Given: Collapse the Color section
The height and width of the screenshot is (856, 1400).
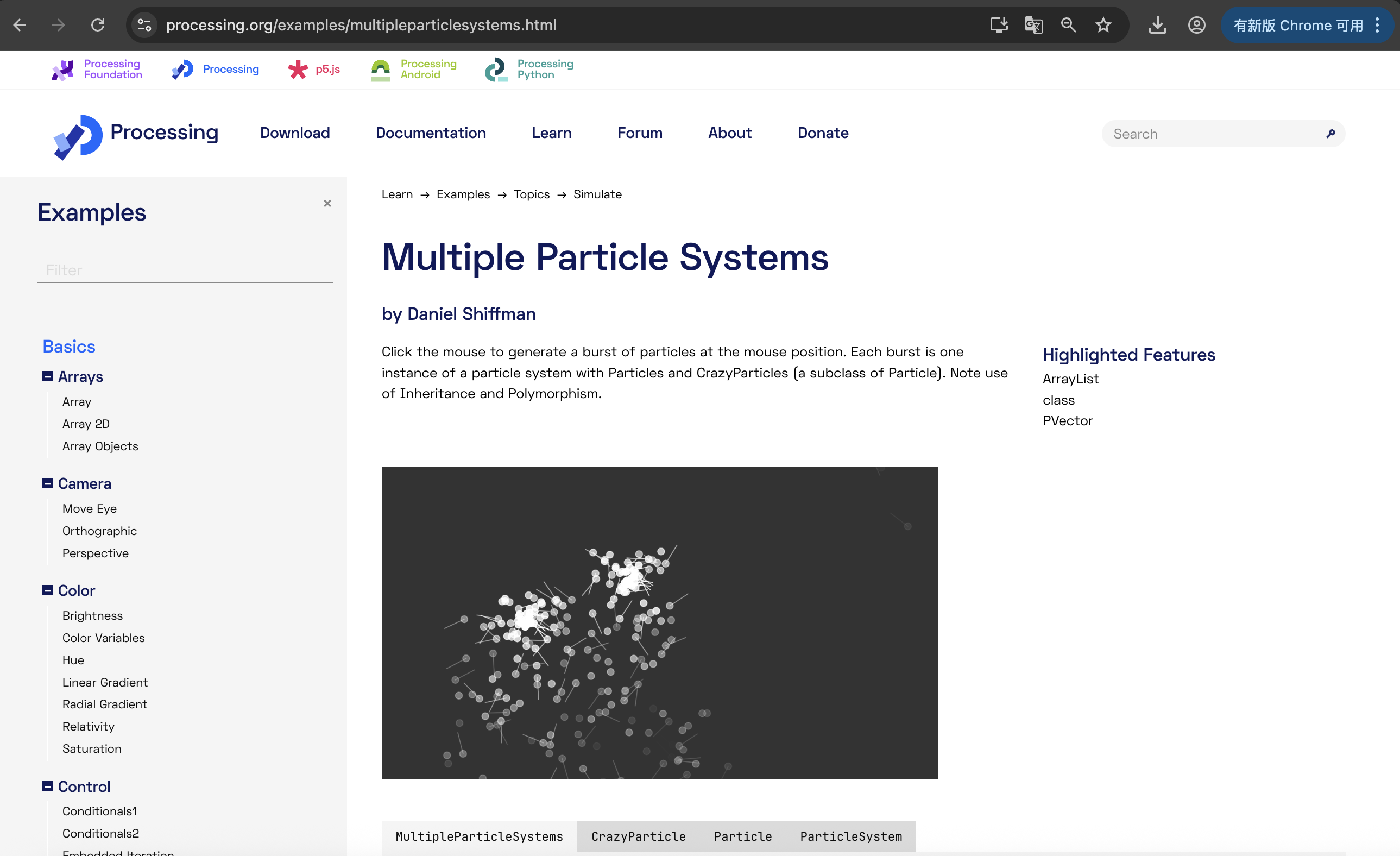Looking at the screenshot, I should [x=48, y=590].
